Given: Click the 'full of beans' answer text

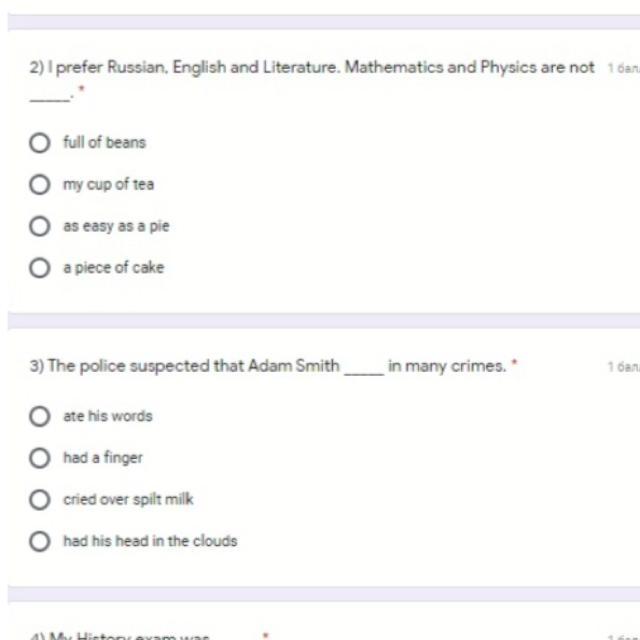Looking at the screenshot, I should click(x=104, y=143).
